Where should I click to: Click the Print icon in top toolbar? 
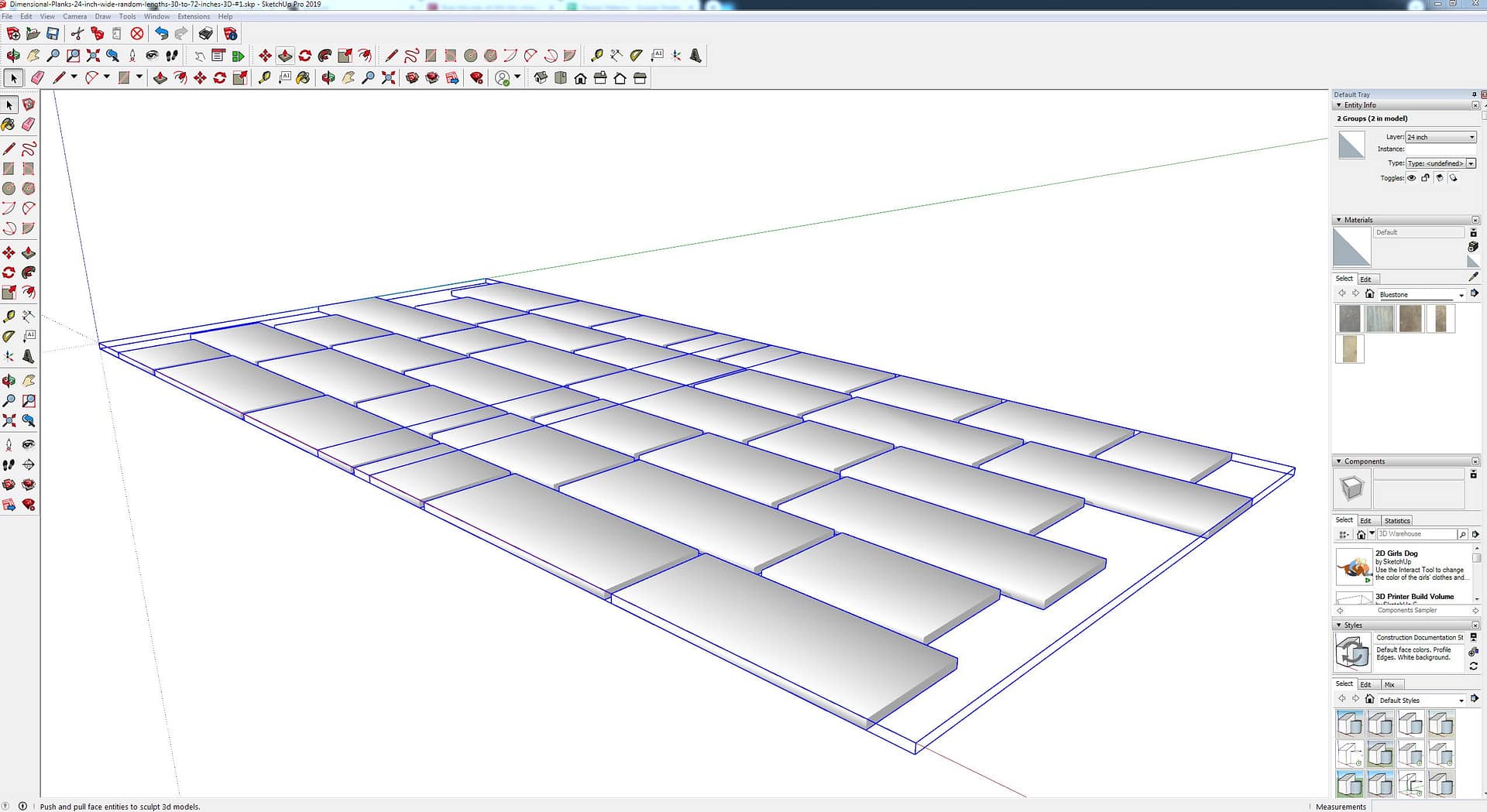pyautogui.click(x=205, y=33)
